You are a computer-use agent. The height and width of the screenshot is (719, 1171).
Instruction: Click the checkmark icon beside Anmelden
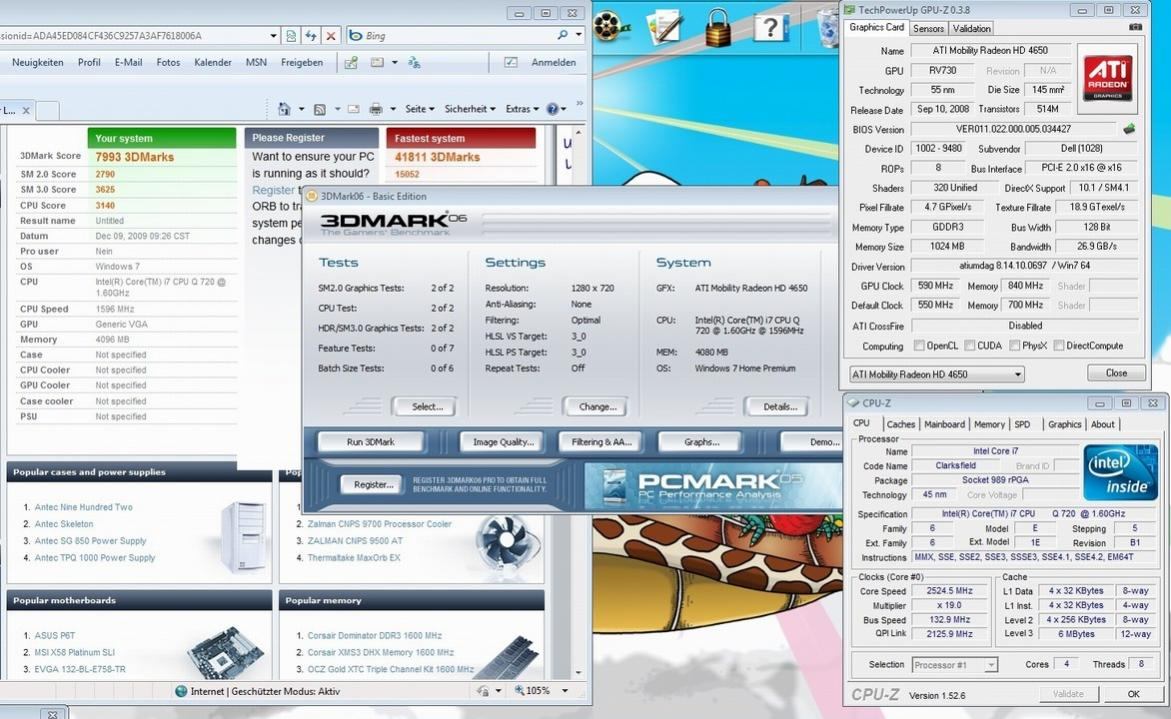click(x=511, y=63)
